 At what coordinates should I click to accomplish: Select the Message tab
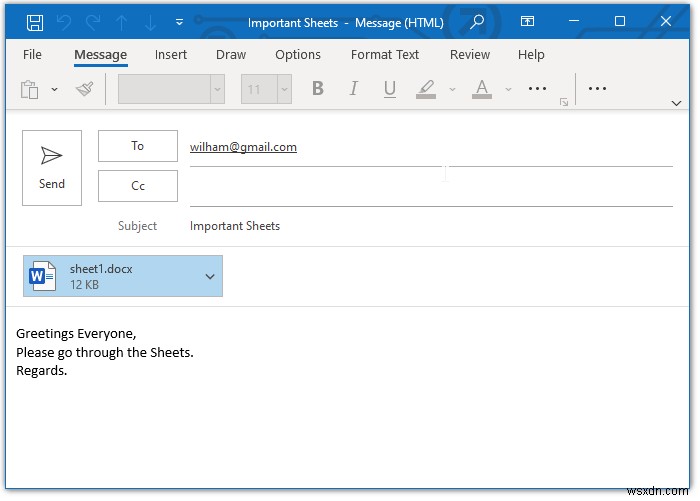(x=100, y=55)
